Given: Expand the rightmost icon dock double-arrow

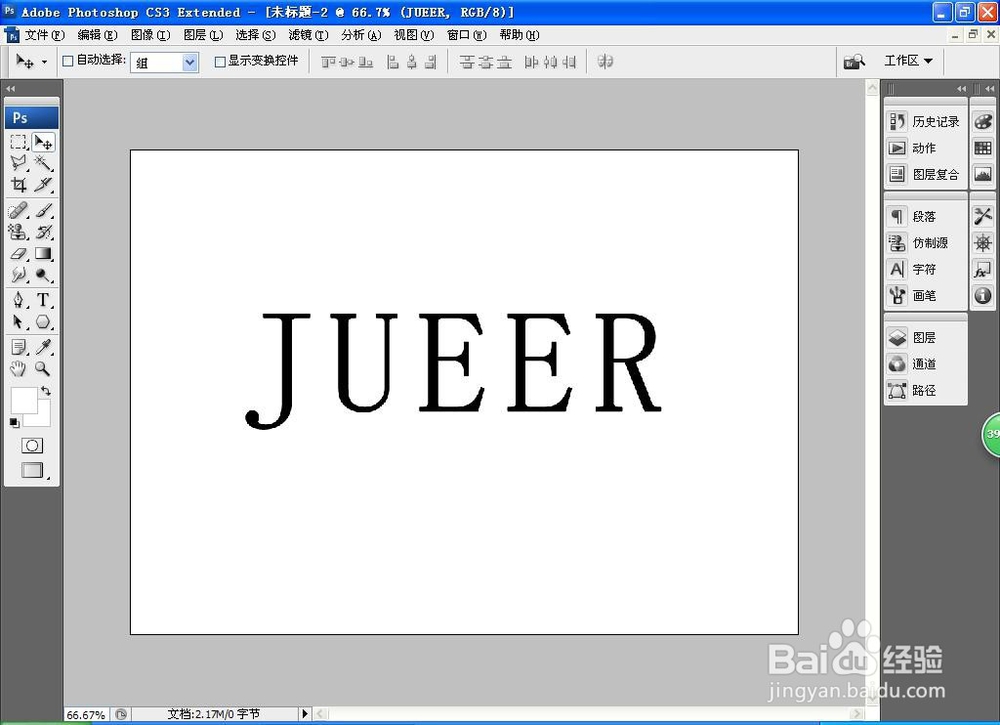Looking at the screenshot, I should tap(989, 88).
